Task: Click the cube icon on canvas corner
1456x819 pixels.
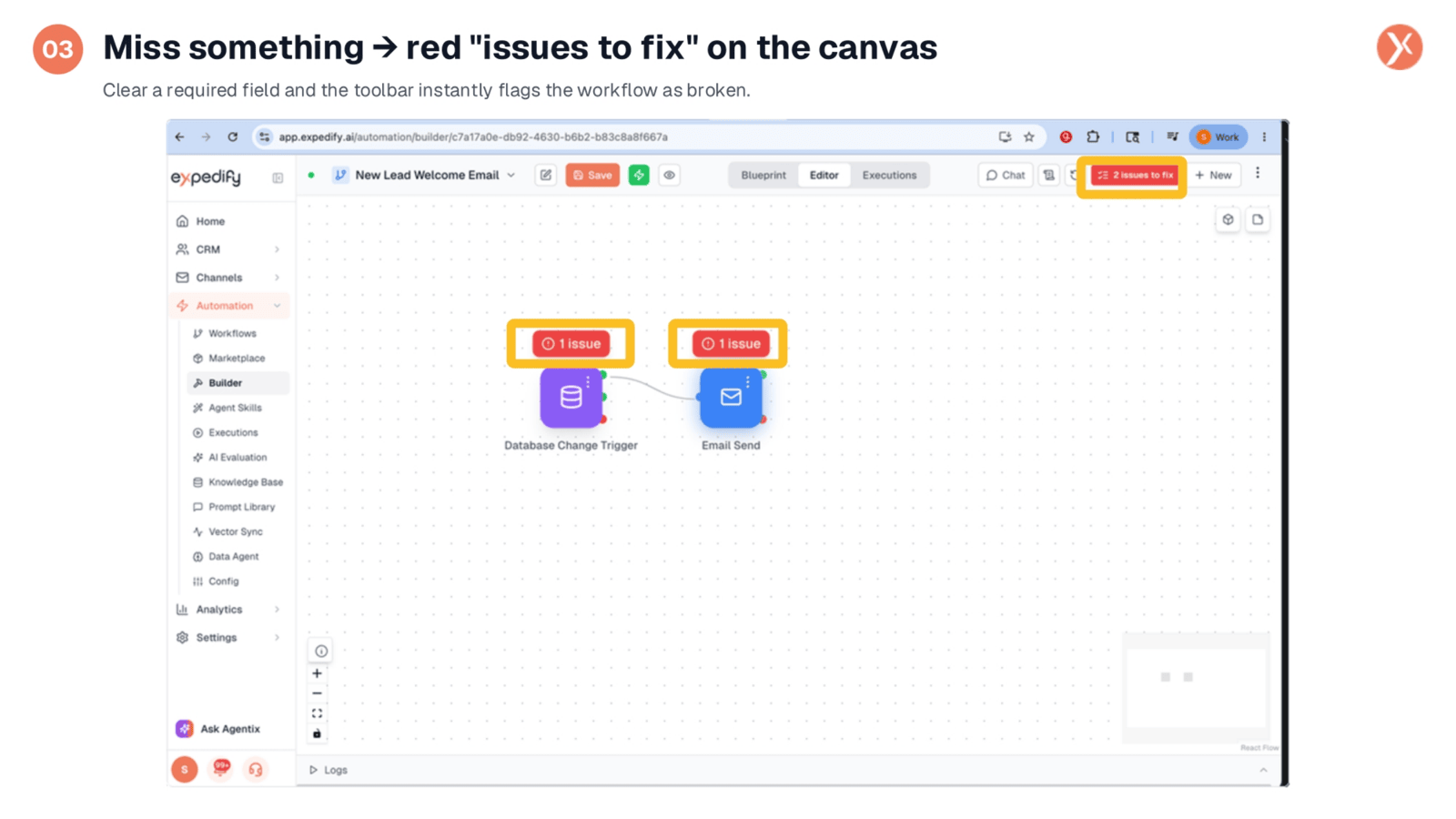Action: [1228, 219]
